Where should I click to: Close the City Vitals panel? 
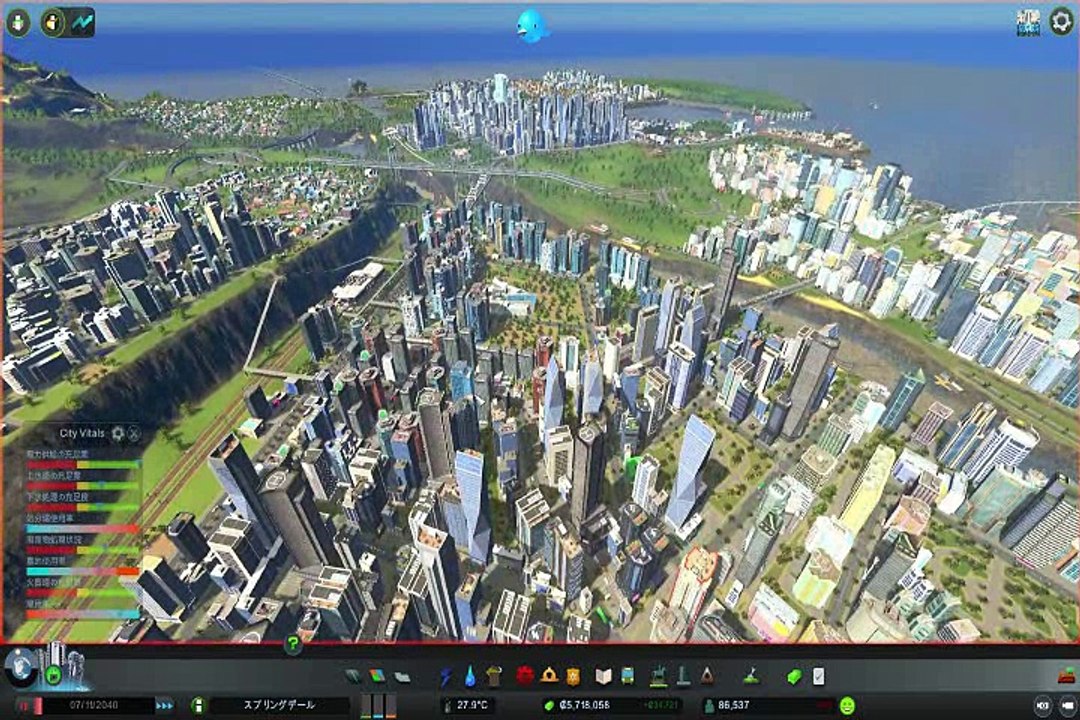coord(134,433)
